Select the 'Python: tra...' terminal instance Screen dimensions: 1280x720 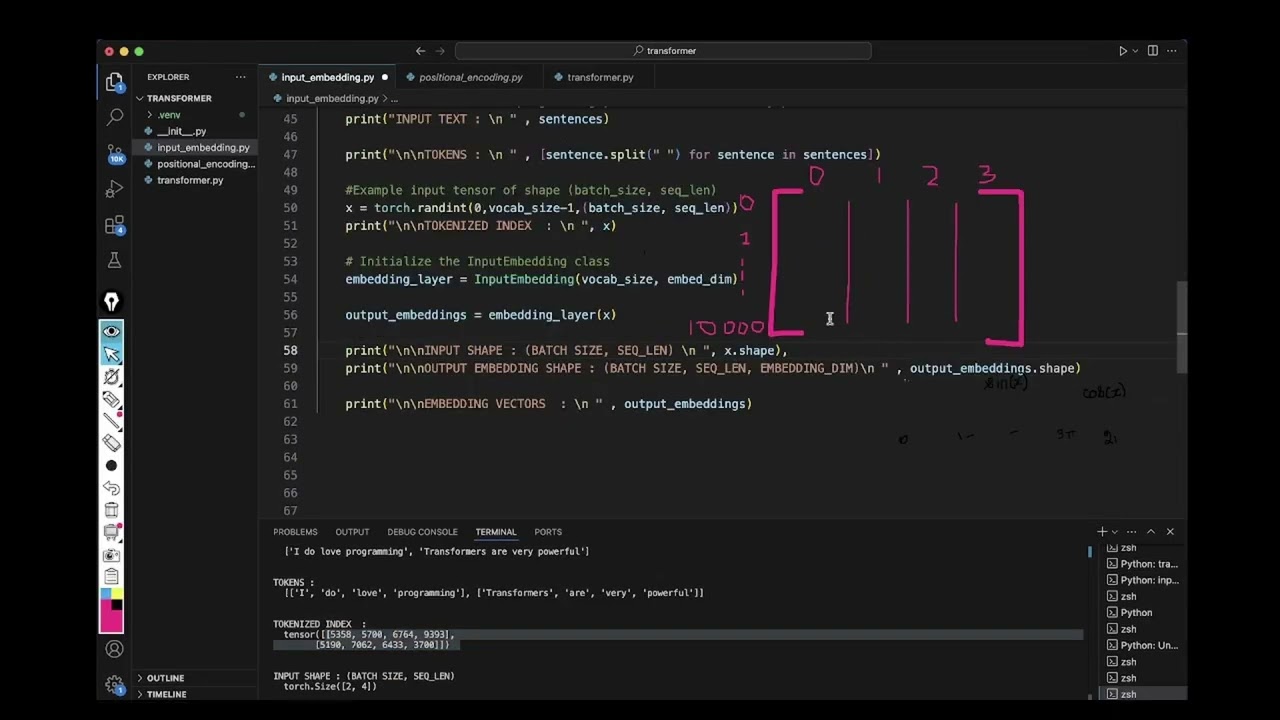coord(1142,564)
